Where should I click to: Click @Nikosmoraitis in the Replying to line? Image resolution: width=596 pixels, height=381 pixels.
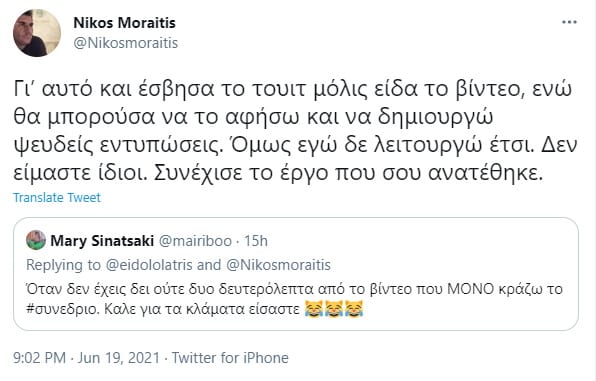[278, 265]
